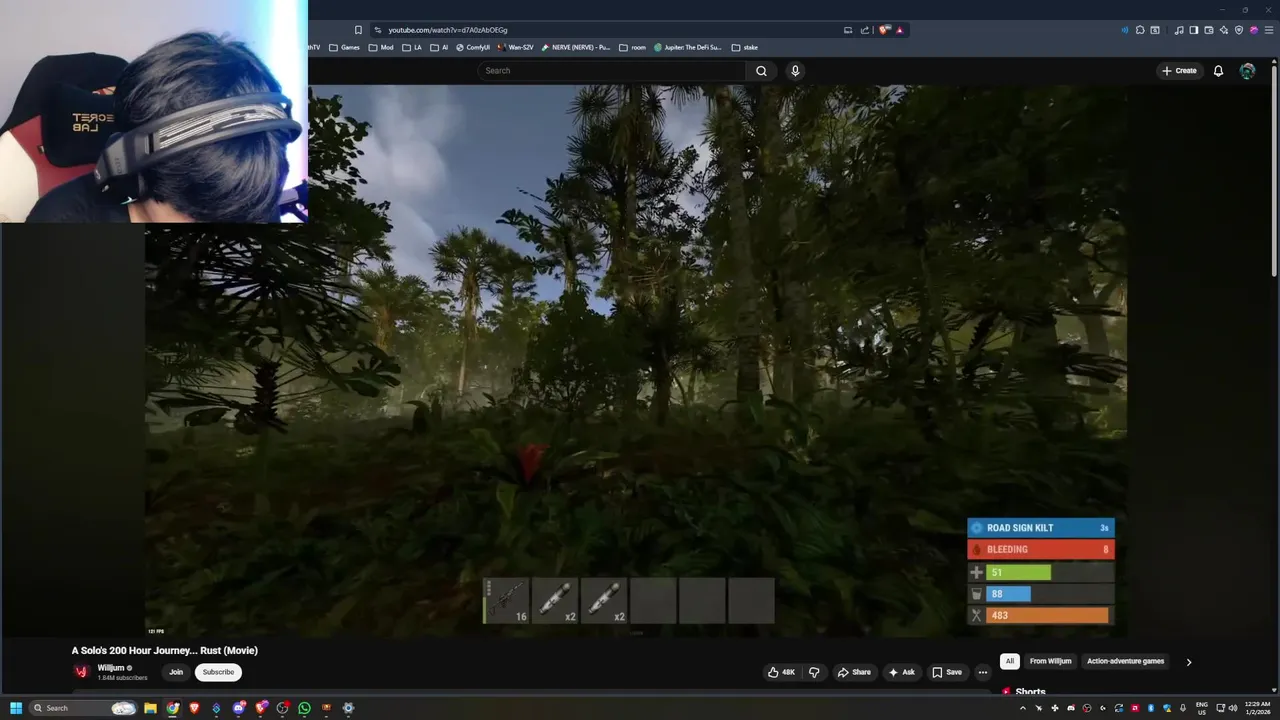Click the YouTube search magnifier button

pos(761,71)
